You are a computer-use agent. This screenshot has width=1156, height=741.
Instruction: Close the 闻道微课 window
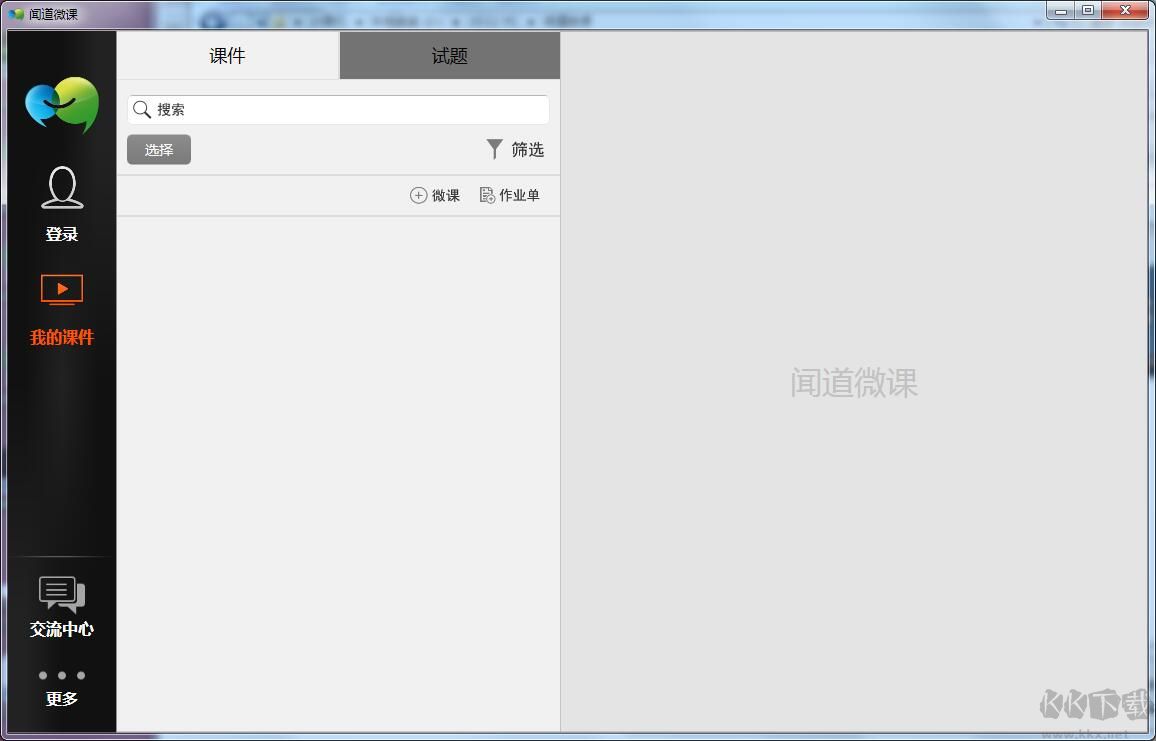coord(1126,11)
